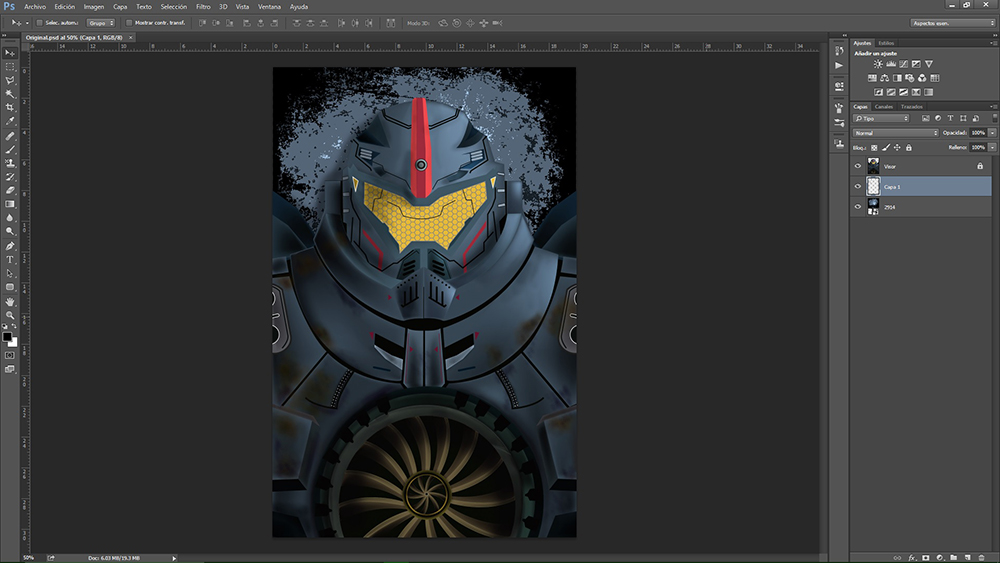Select the Rectangular Marquee tool
This screenshot has width=1000, height=563.
coord(10,66)
